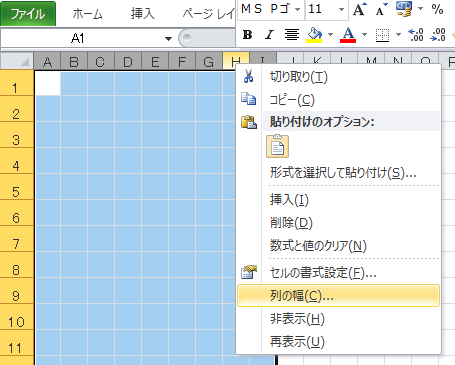Image resolution: width=455 pixels, height=365 pixels.
Task: Select column B header
Action: point(74,61)
